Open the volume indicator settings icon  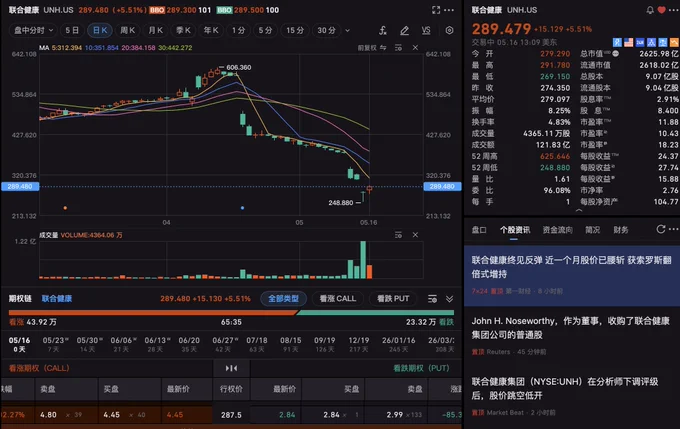399,235
